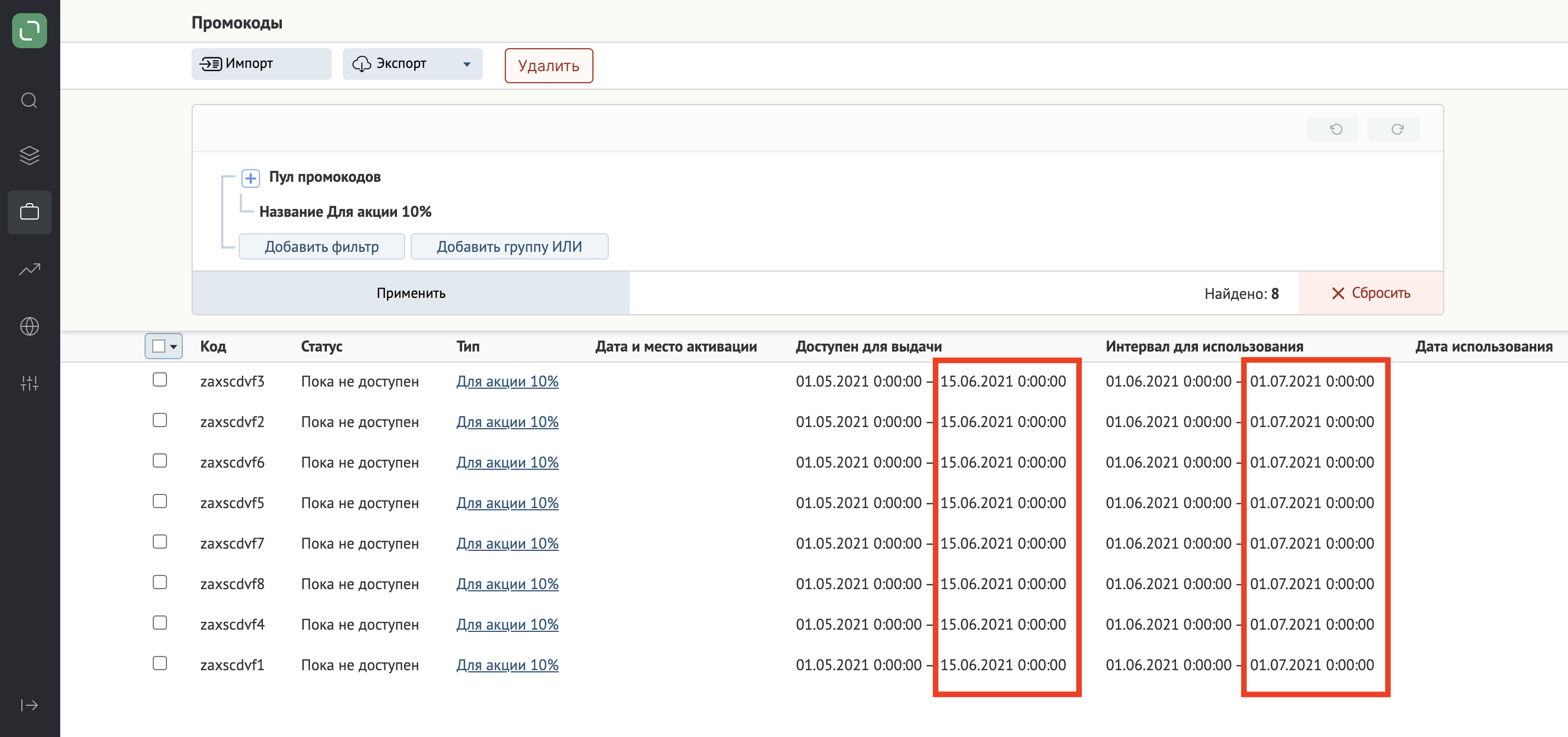This screenshot has width=1568, height=737.
Task: Open the Экспорт dropdown arrow
Action: point(467,64)
